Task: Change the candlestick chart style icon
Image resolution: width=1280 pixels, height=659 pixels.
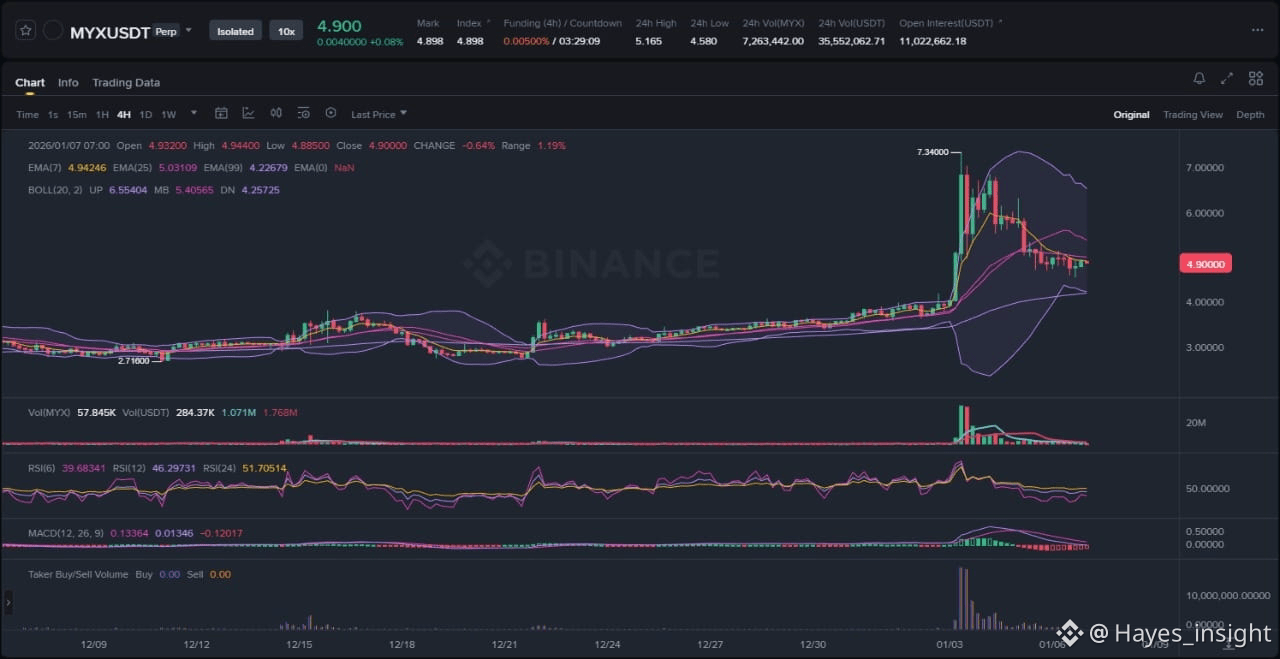Action: (276, 114)
